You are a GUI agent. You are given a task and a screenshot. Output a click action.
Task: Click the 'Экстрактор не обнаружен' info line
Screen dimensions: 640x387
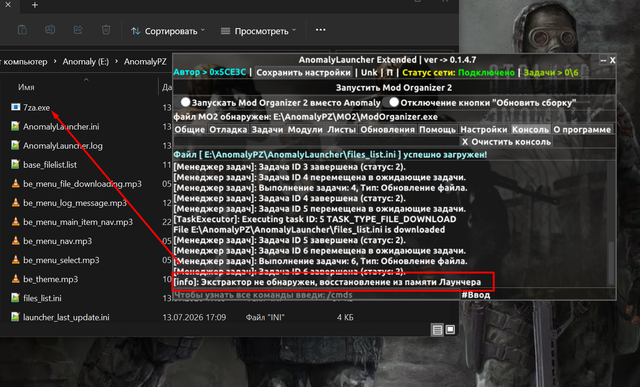click(327, 282)
